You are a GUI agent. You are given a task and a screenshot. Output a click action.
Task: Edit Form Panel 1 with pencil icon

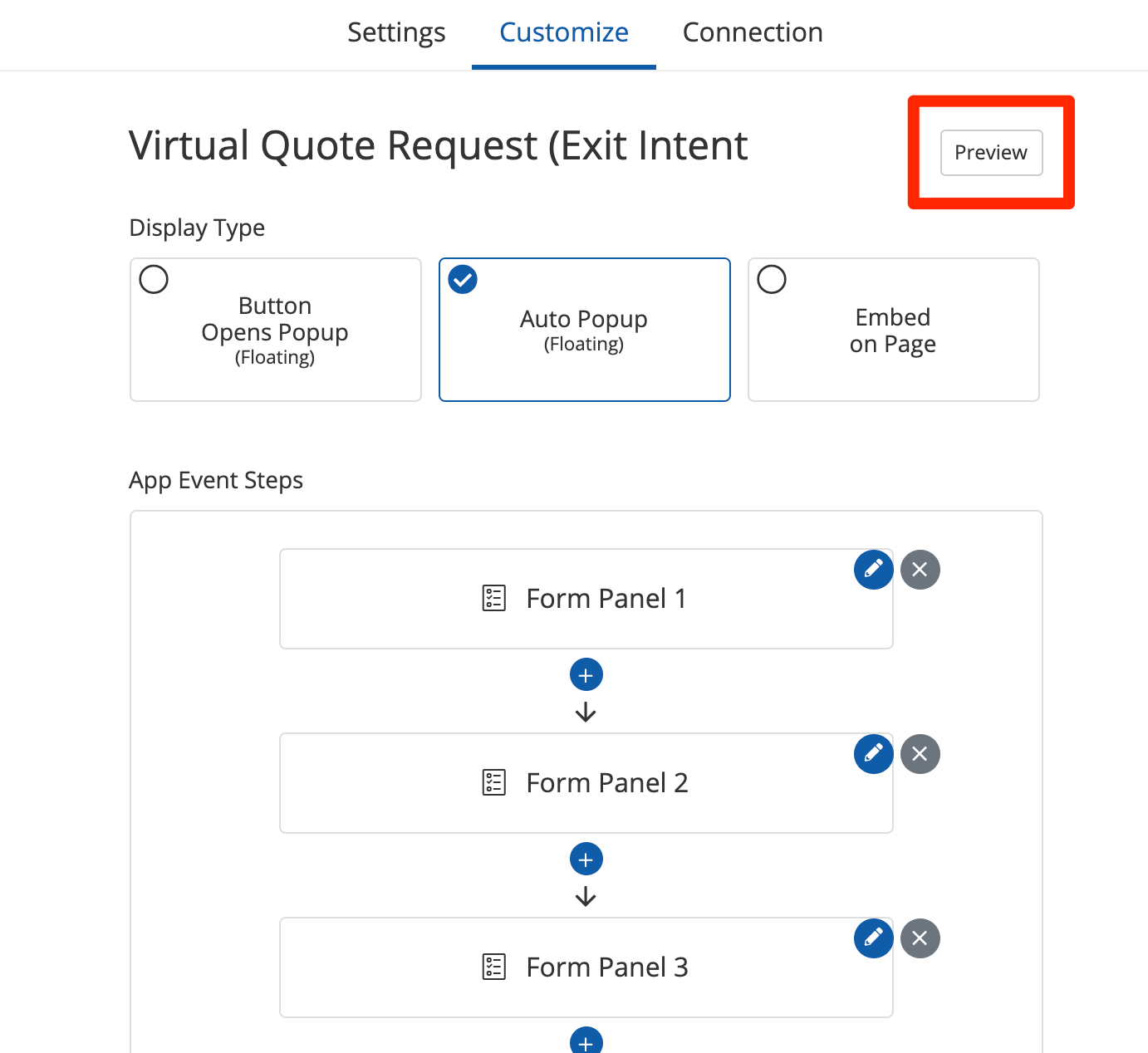point(873,570)
